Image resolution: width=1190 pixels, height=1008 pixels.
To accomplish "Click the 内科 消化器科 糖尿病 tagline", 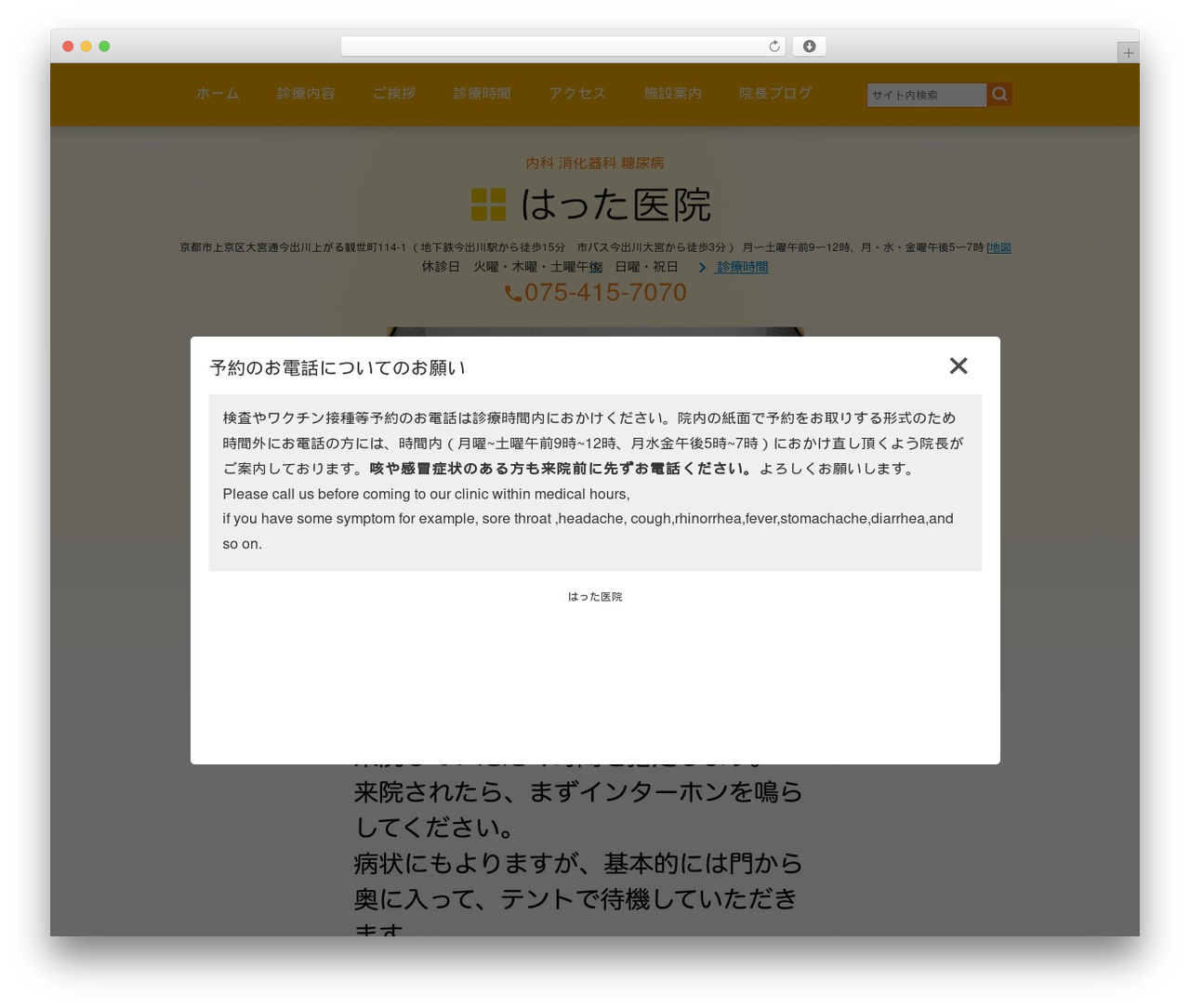I will click(595, 163).
